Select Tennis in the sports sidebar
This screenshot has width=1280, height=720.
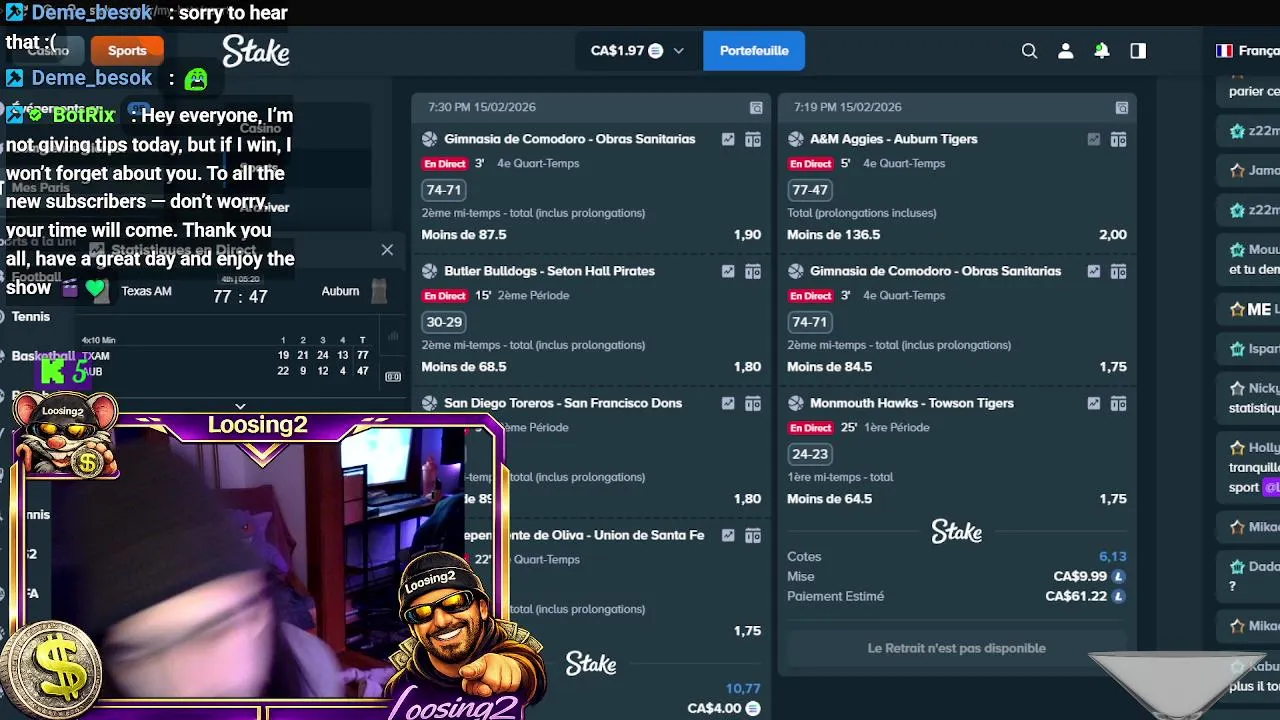click(30, 316)
